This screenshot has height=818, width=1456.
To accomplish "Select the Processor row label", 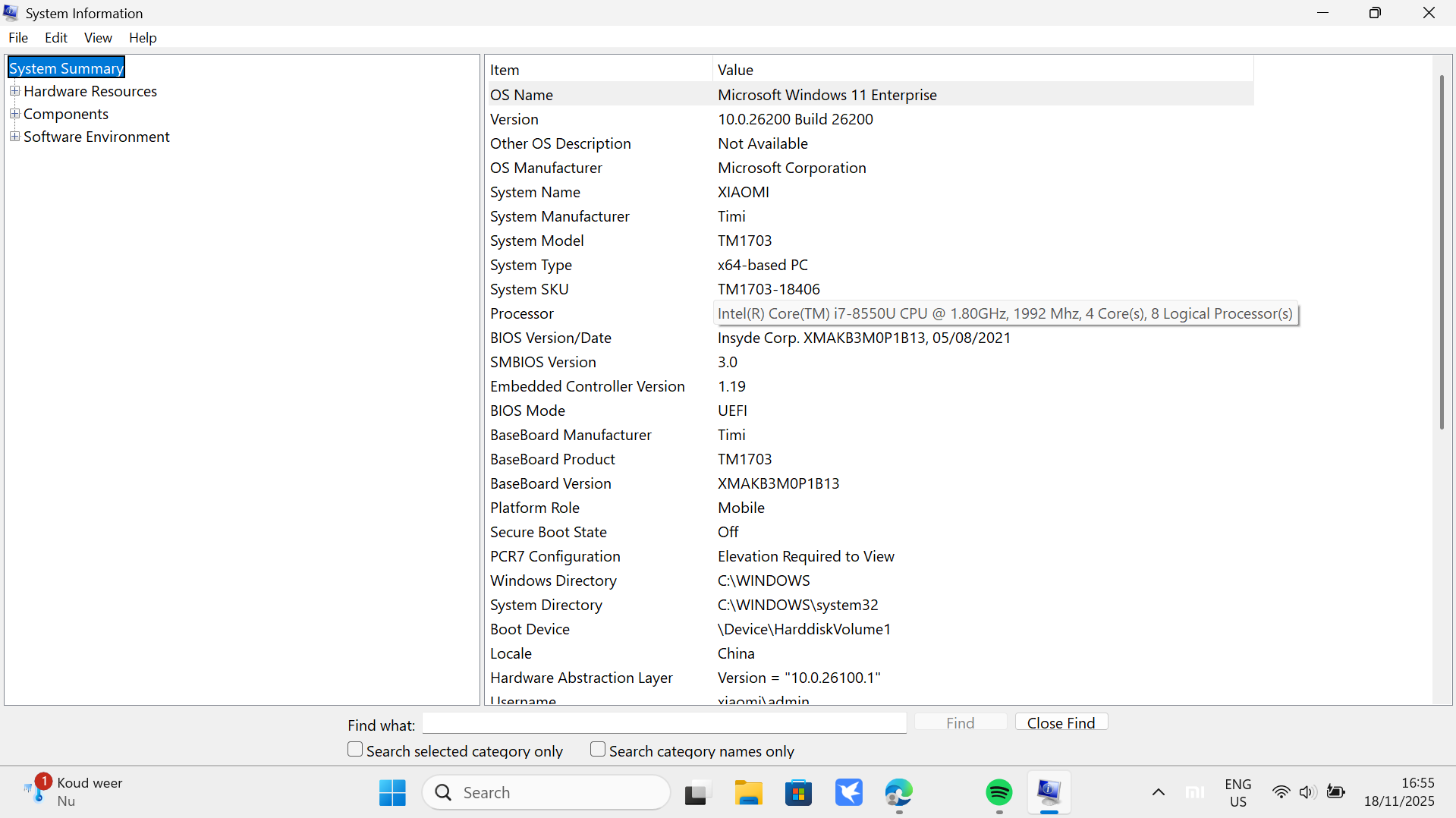I will pos(522,313).
